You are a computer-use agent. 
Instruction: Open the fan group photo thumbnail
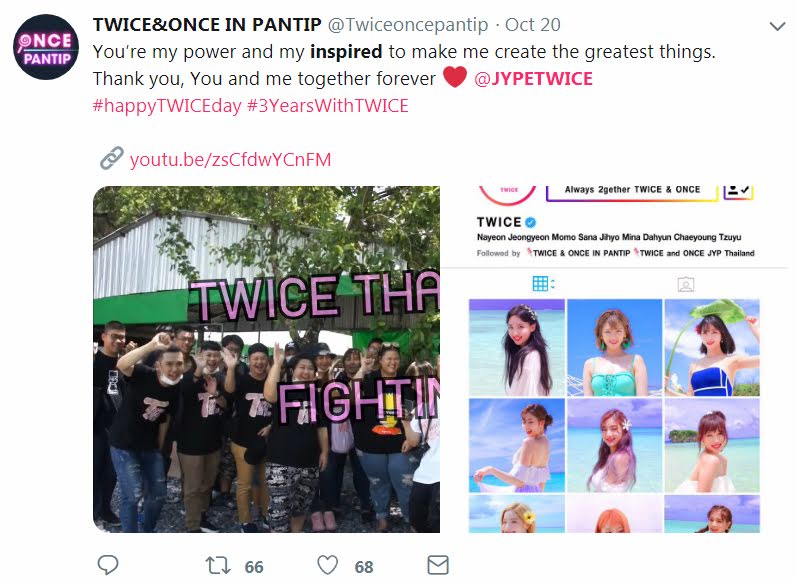click(x=267, y=360)
